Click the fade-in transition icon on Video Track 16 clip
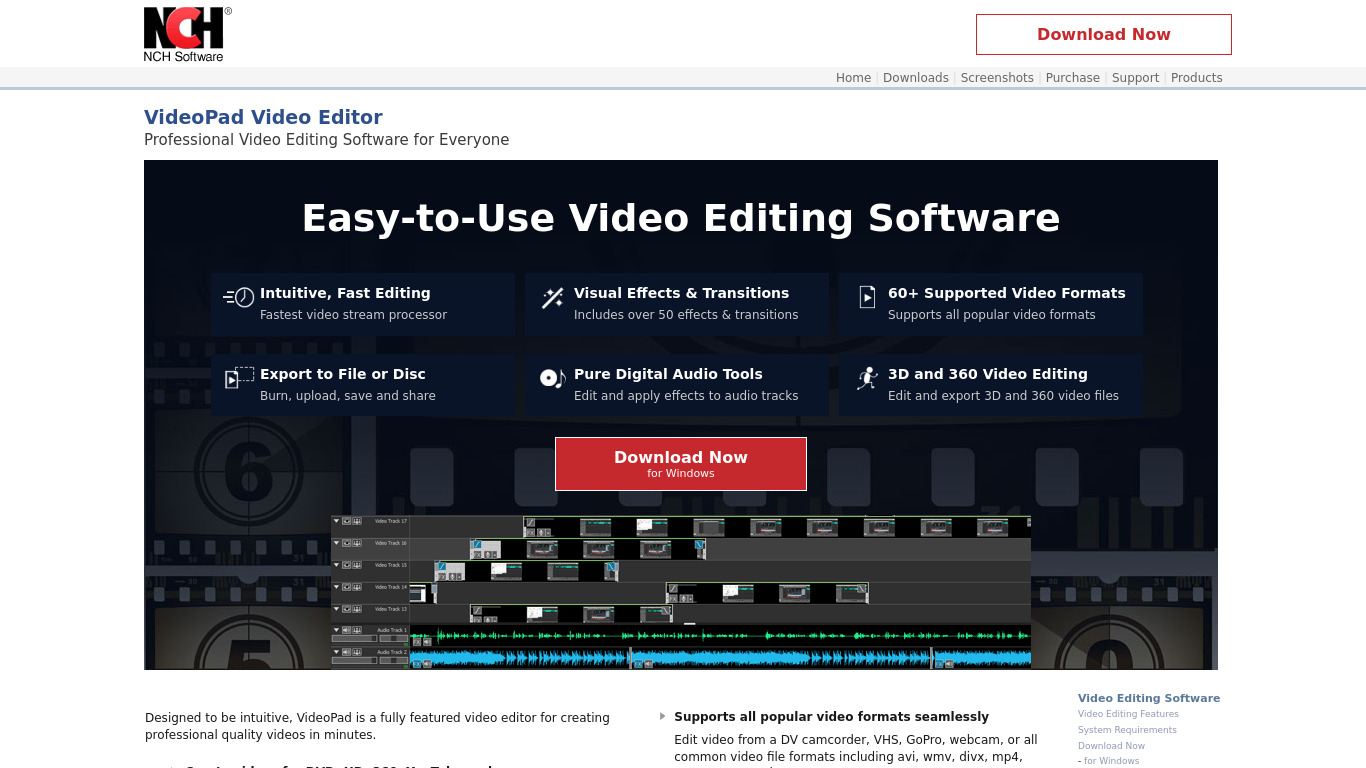Image resolution: width=1366 pixels, height=768 pixels. click(x=477, y=545)
